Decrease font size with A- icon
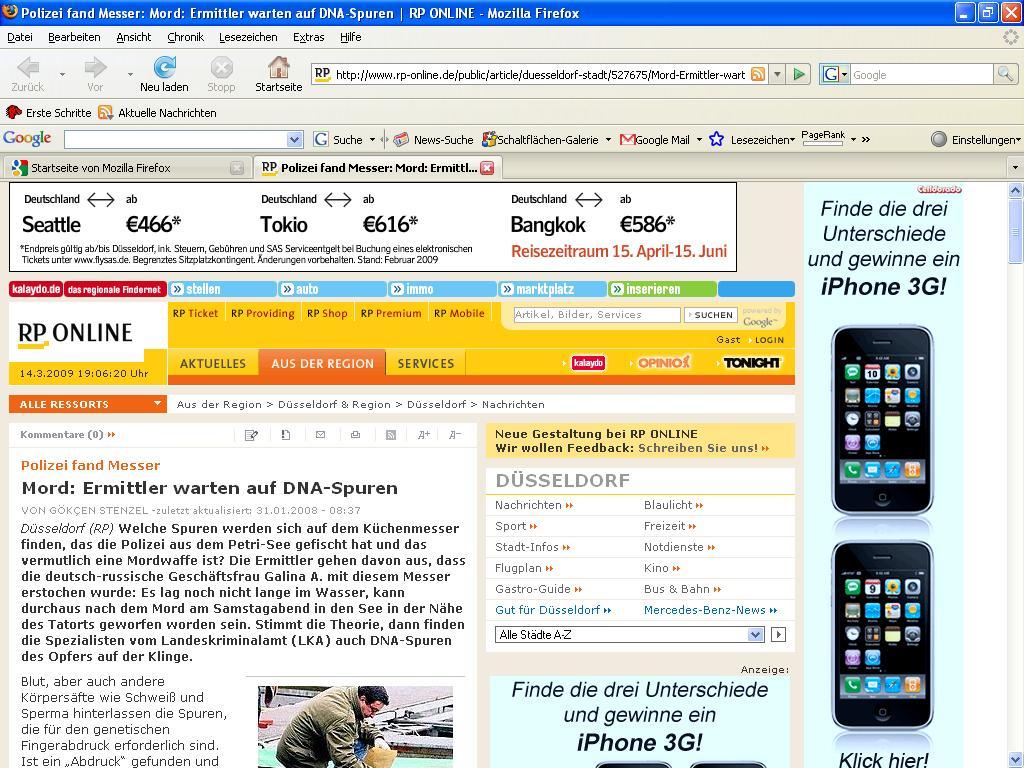 pos(455,435)
